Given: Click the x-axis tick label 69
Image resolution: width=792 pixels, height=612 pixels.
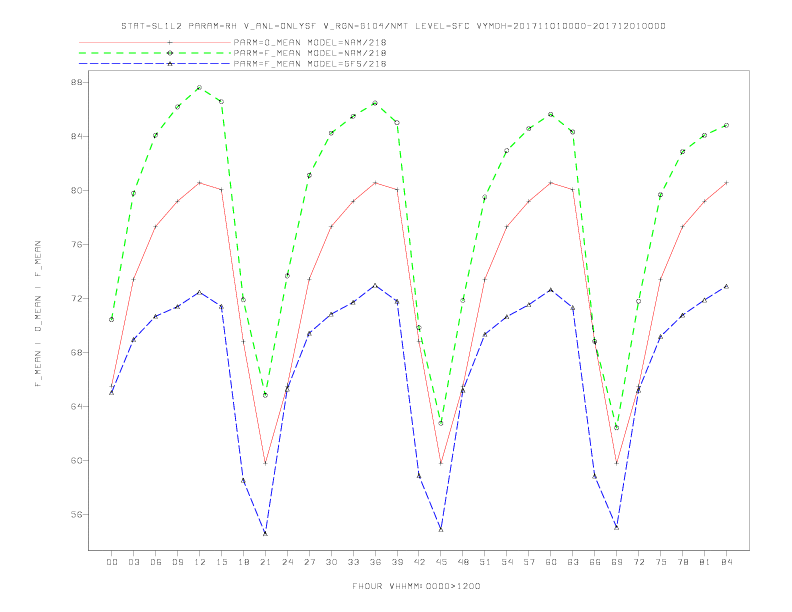Looking at the screenshot, I should click(617, 562).
